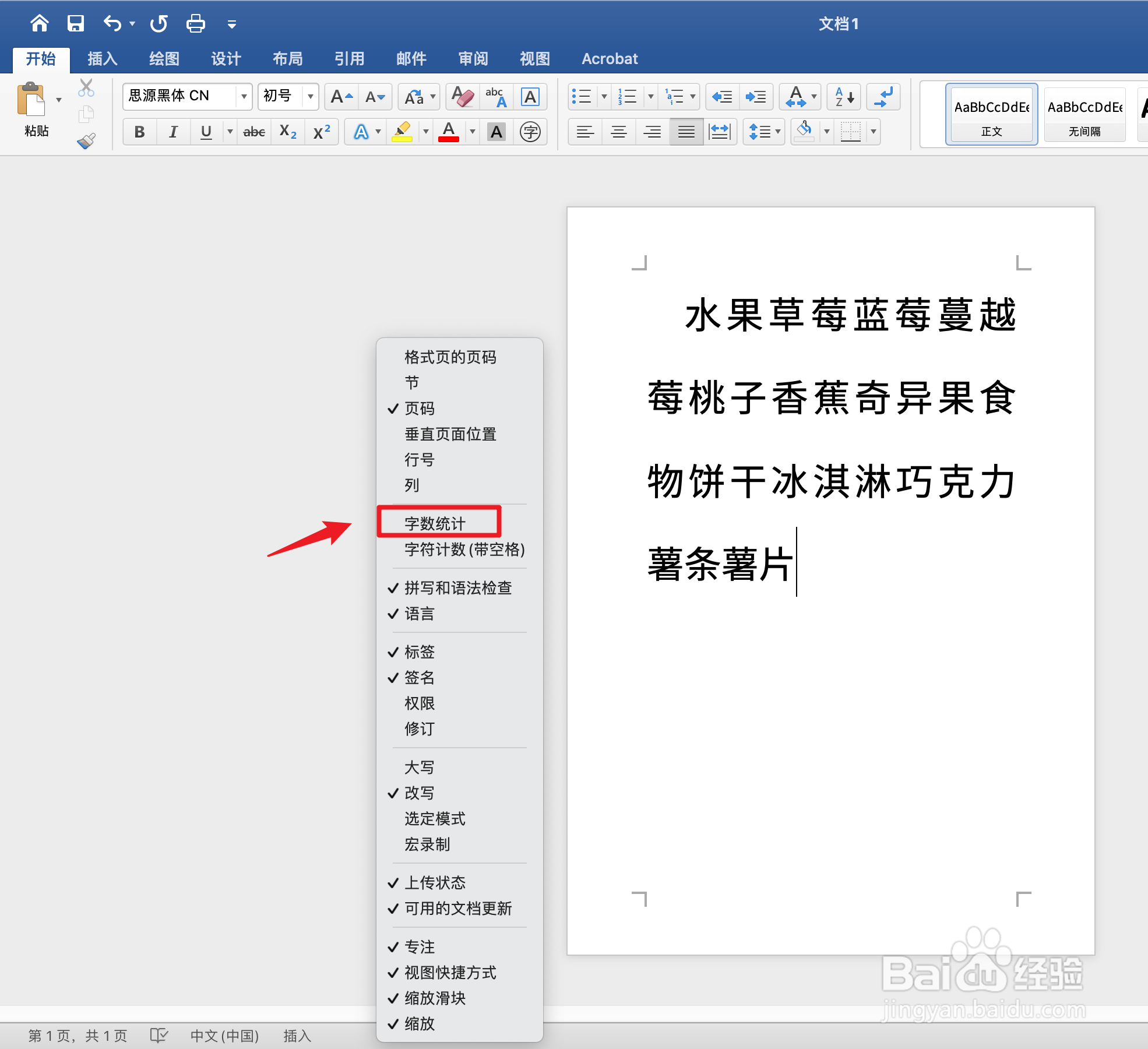Switch to the 插入 ribbon tab
Viewport: 1148px width, 1049px height.
(102, 58)
